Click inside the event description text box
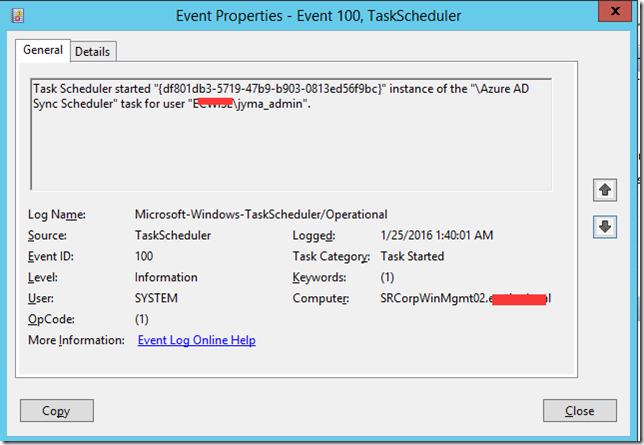This screenshot has height=445, width=644. tap(291, 134)
